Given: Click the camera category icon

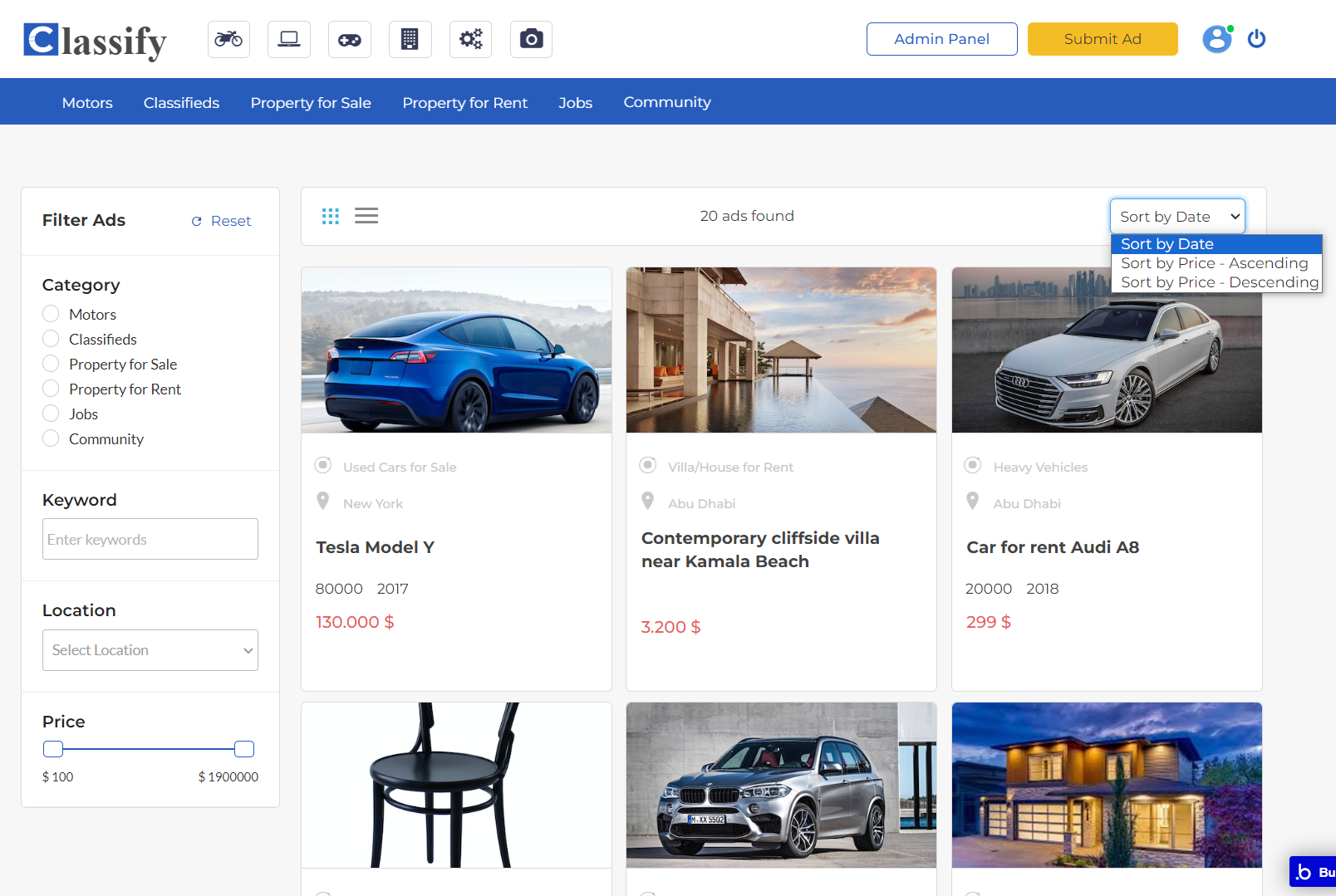Looking at the screenshot, I should click(x=531, y=39).
